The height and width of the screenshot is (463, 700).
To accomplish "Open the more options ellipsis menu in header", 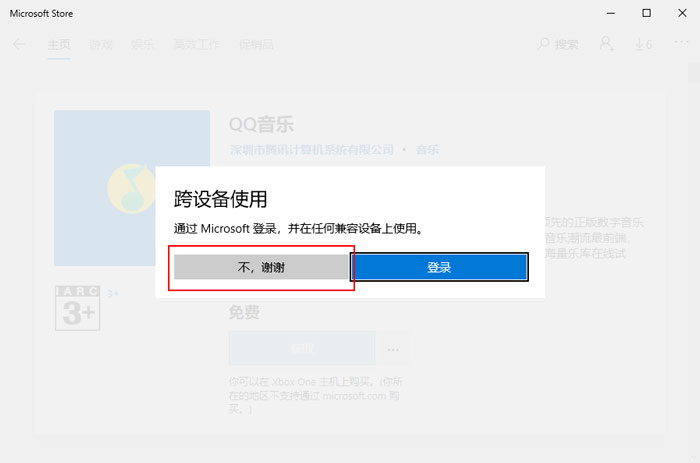I will pos(681,42).
